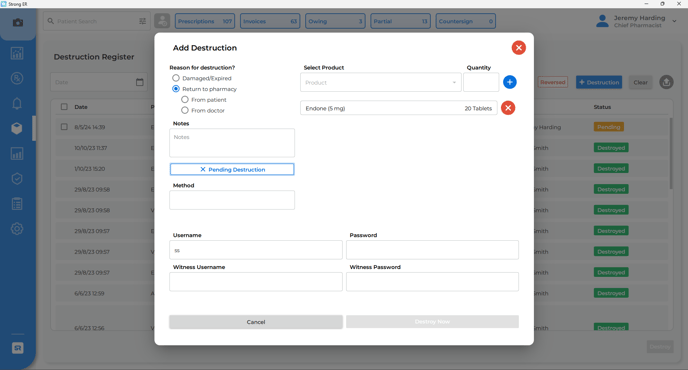Expand Jeremy Harding user menu

[x=674, y=21]
